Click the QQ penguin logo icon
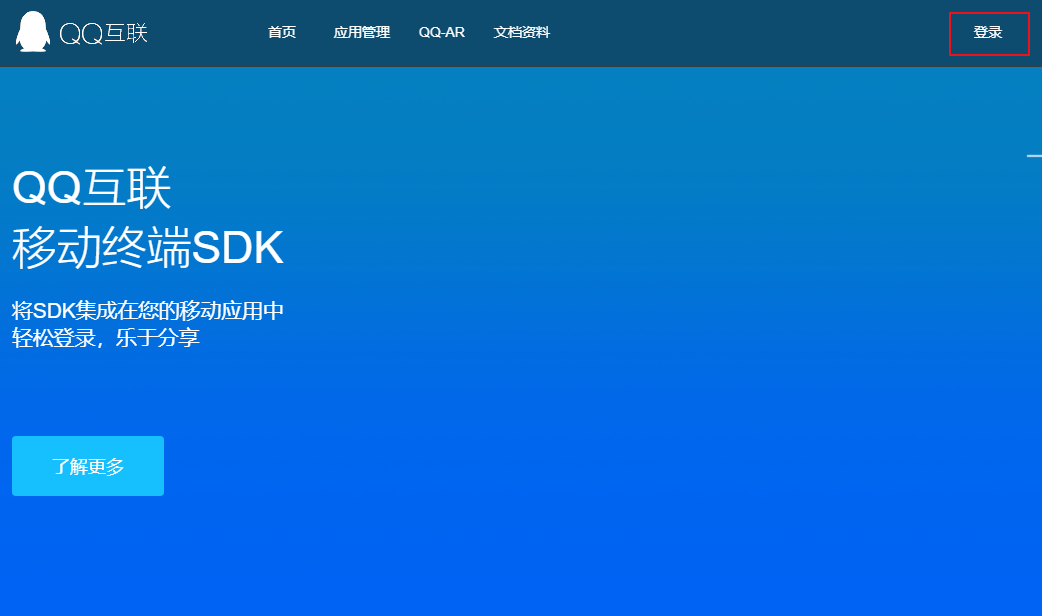This screenshot has height=616, width=1042. click(x=33, y=31)
